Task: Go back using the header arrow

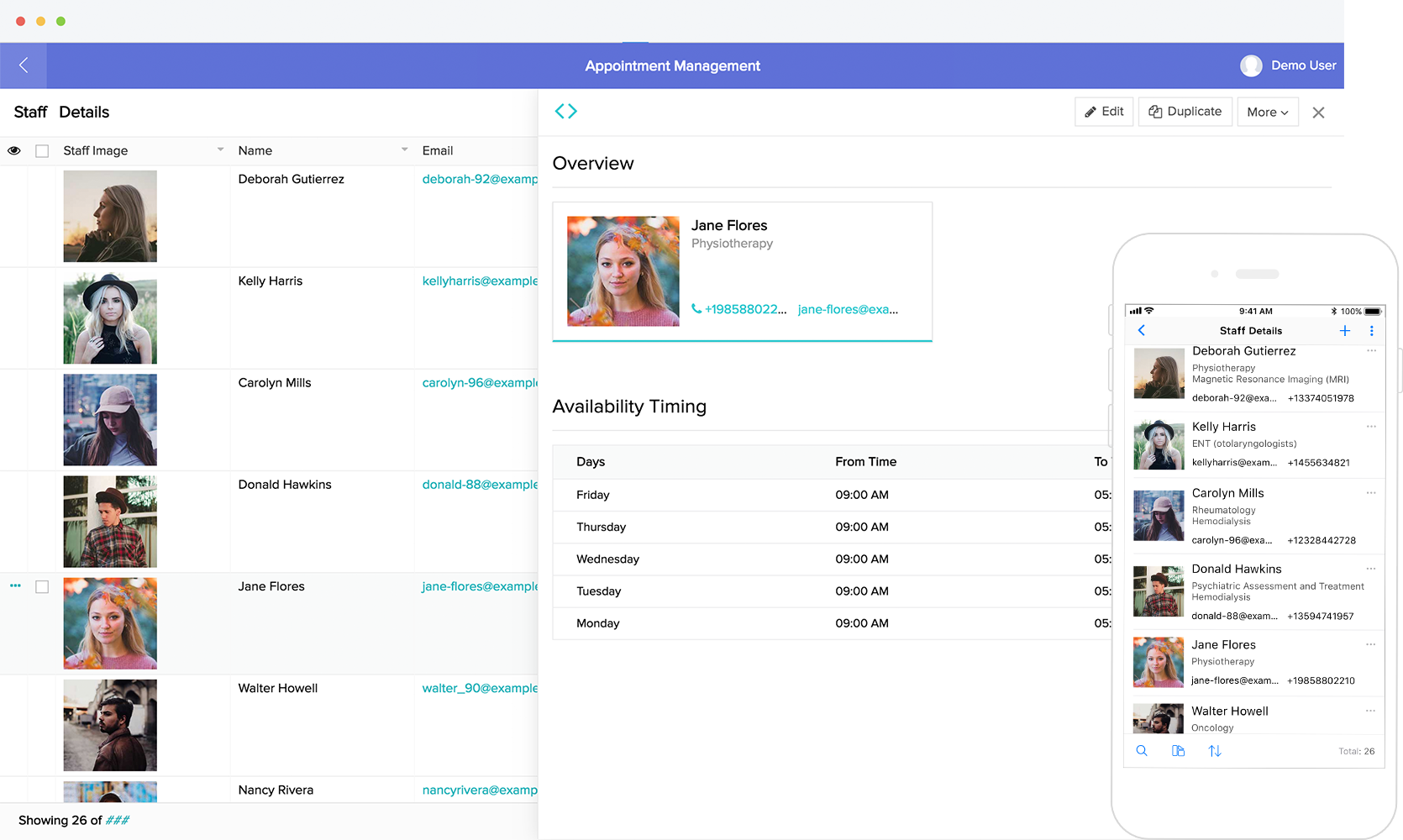Action: (24, 66)
